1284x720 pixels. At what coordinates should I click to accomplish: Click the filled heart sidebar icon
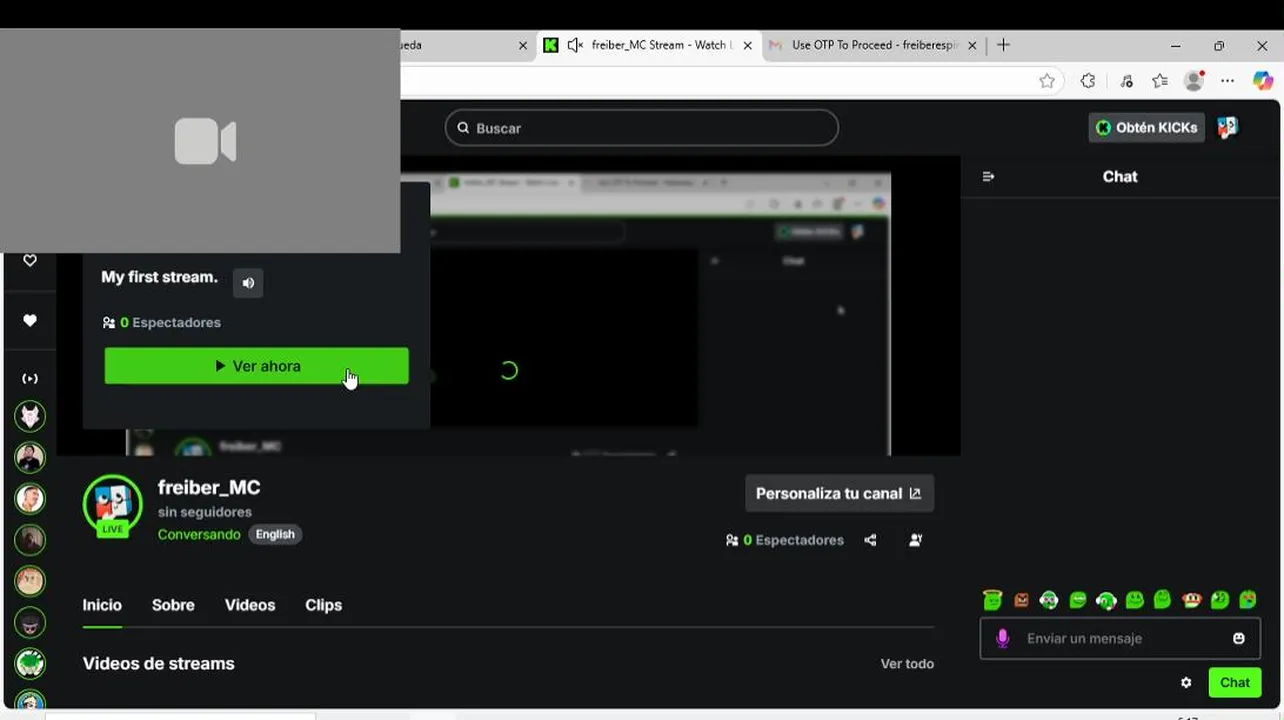(30, 321)
